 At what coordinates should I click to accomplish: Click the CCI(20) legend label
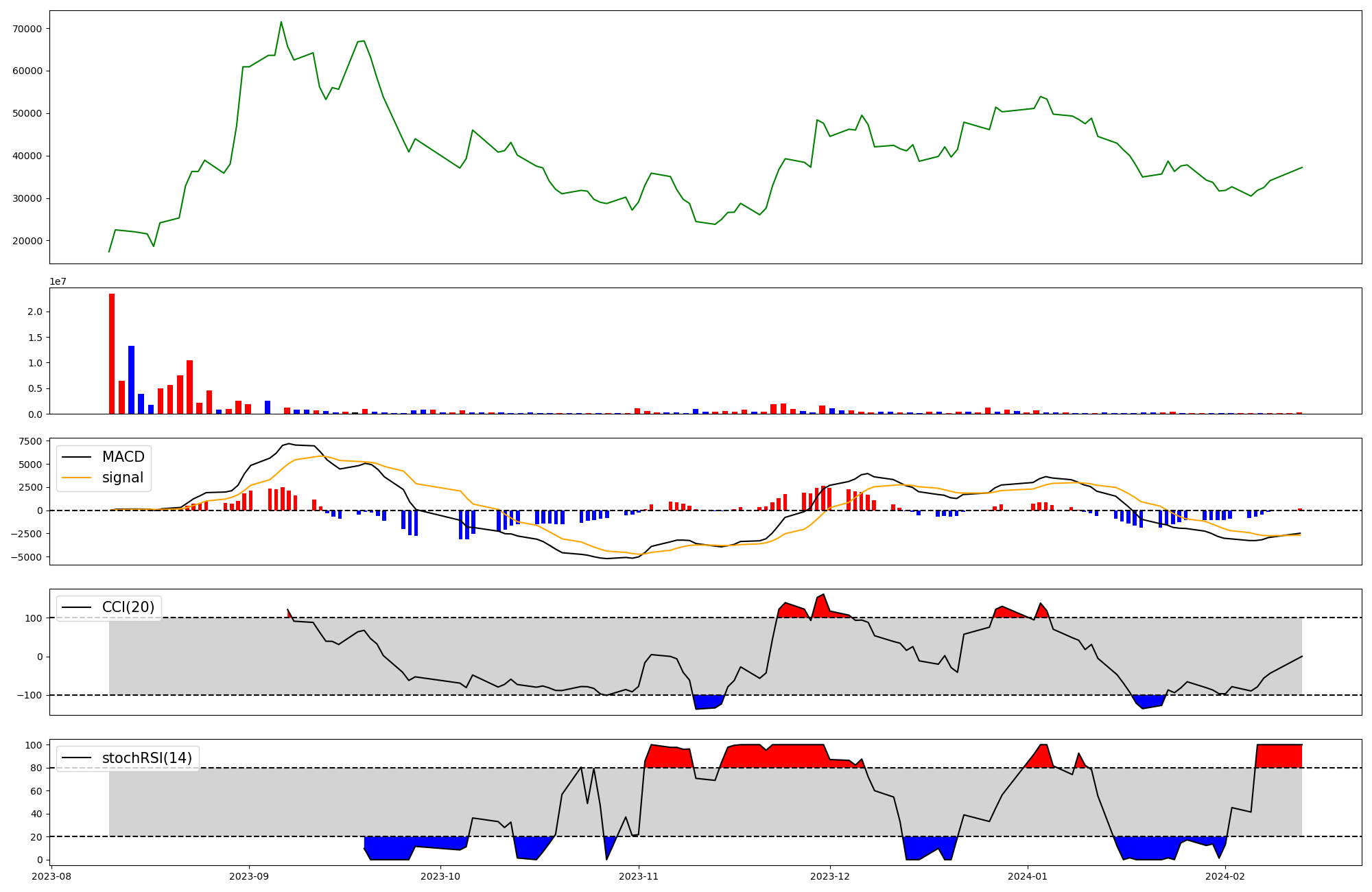[x=128, y=607]
